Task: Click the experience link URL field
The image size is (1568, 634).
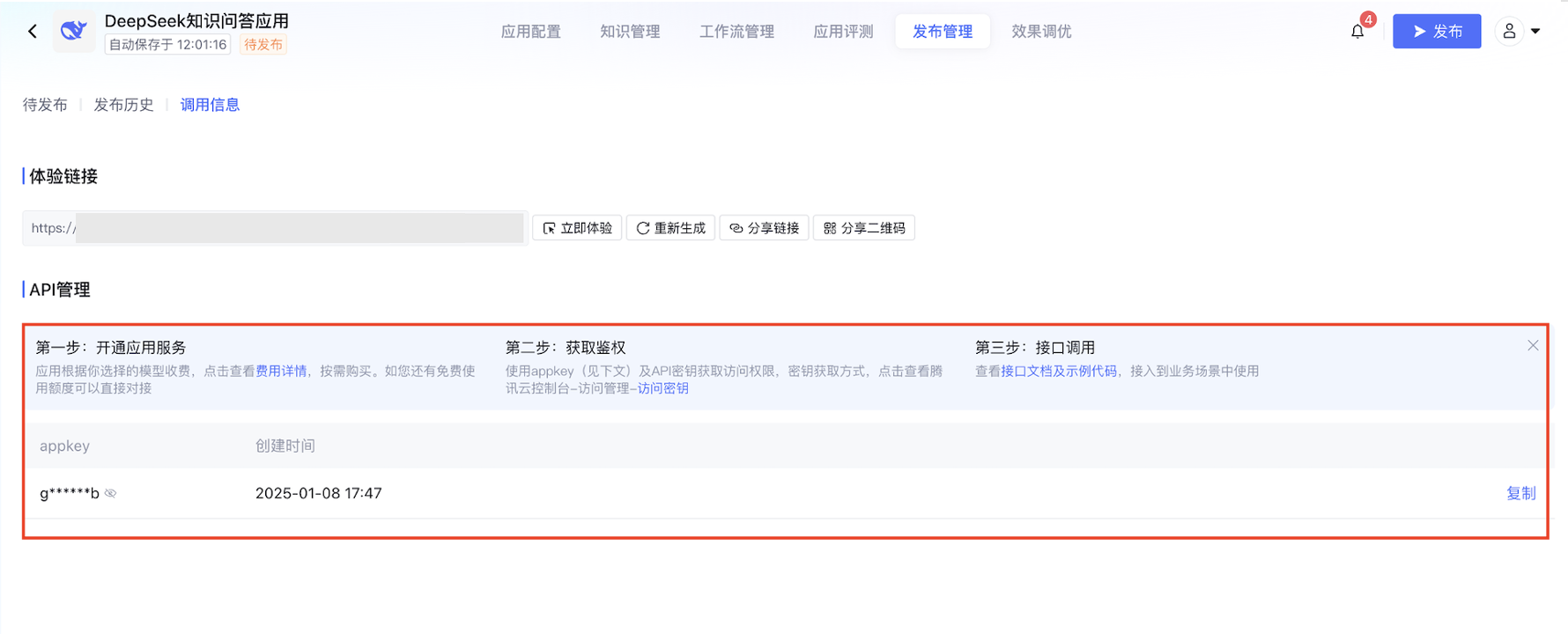Action: (275, 228)
